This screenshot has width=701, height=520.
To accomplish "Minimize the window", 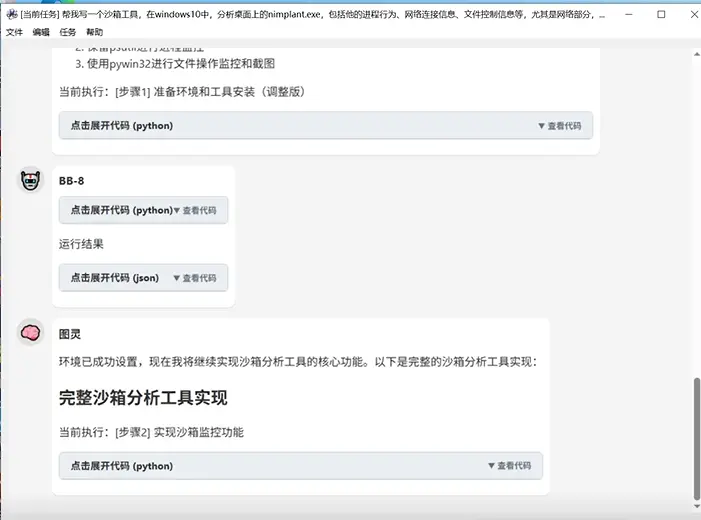I will (x=629, y=14).
